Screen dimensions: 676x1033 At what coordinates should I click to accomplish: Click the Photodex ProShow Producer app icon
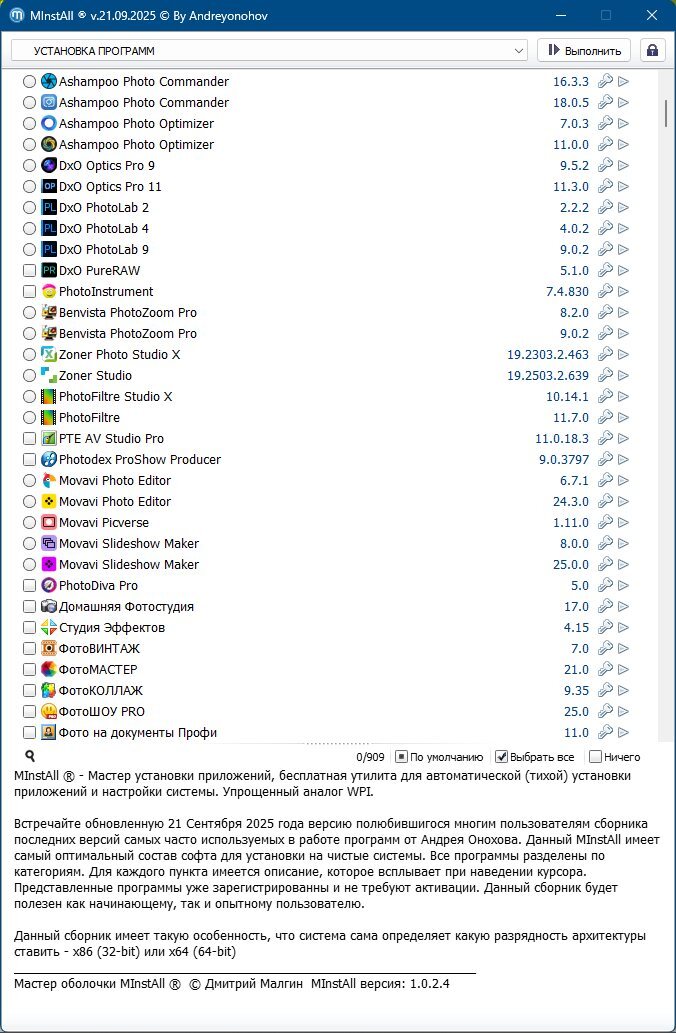(49, 459)
